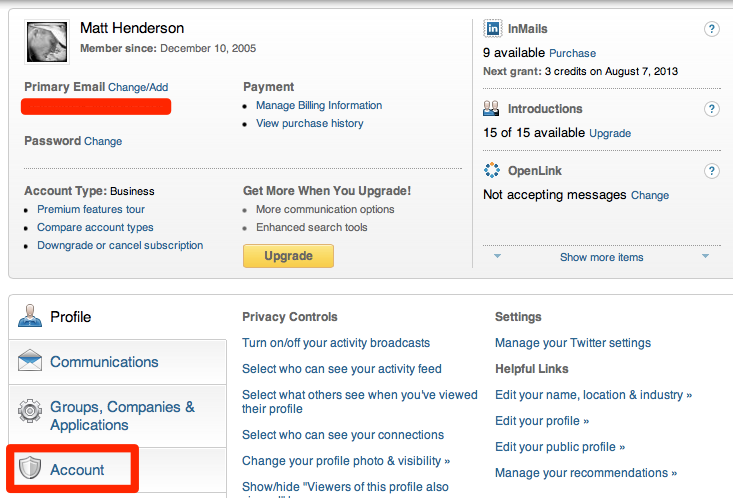This screenshot has width=733, height=498.
Task: Click the left arrow beside Show more items
Action: tap(497, 256)
